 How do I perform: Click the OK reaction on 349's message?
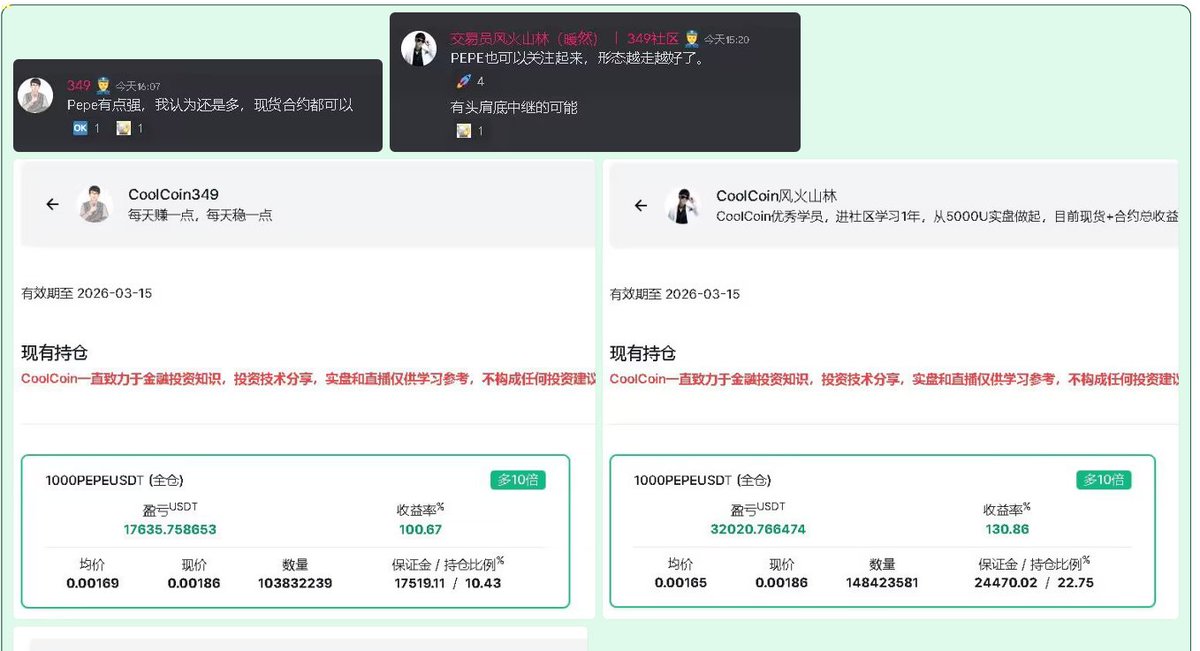[x=86, y=128]
